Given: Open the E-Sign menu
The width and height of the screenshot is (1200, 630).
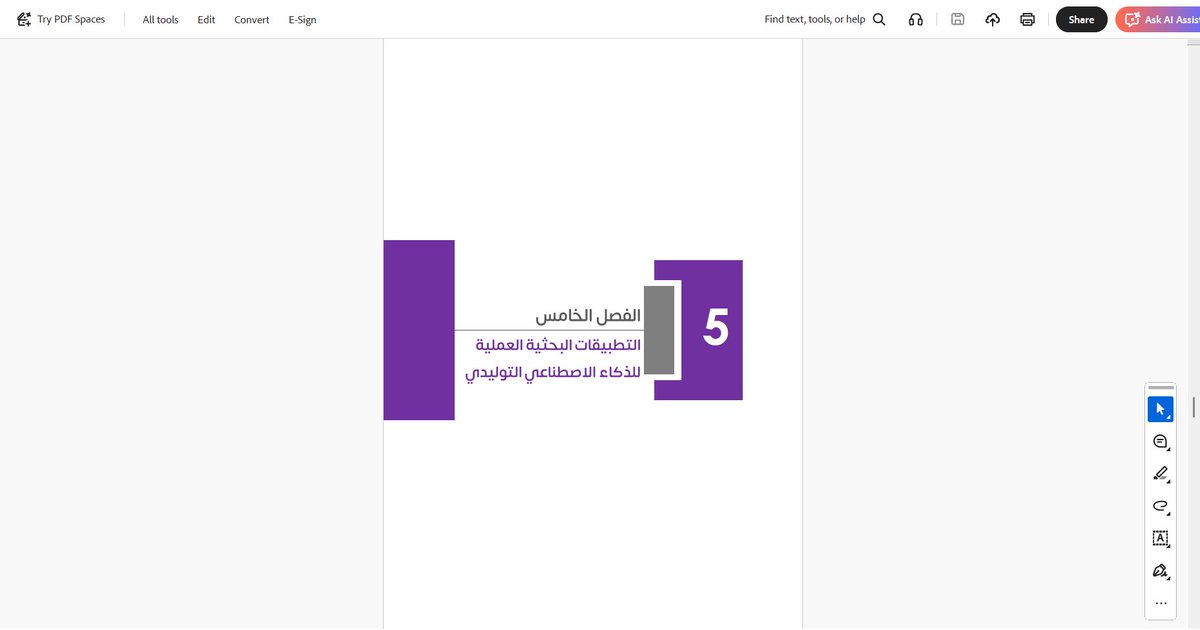Looking at the screenshot, I should coord(302,19).
